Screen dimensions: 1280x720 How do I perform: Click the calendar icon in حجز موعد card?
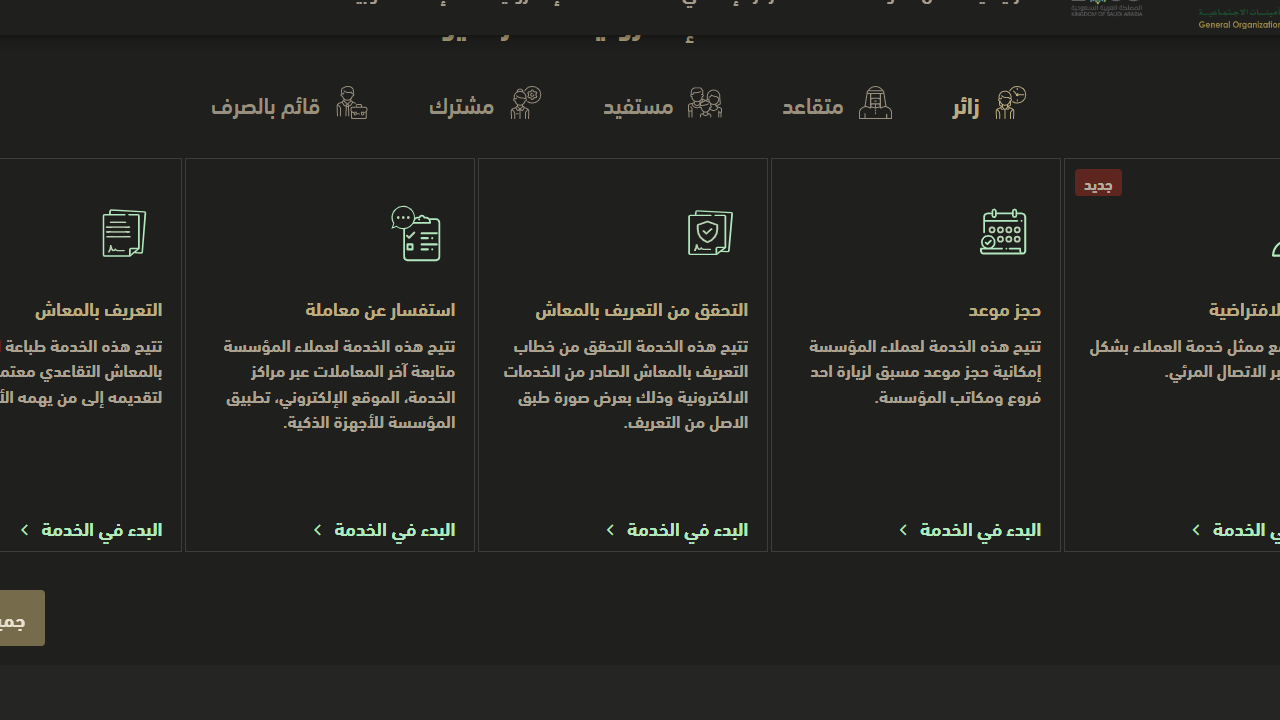(1003, 232)
